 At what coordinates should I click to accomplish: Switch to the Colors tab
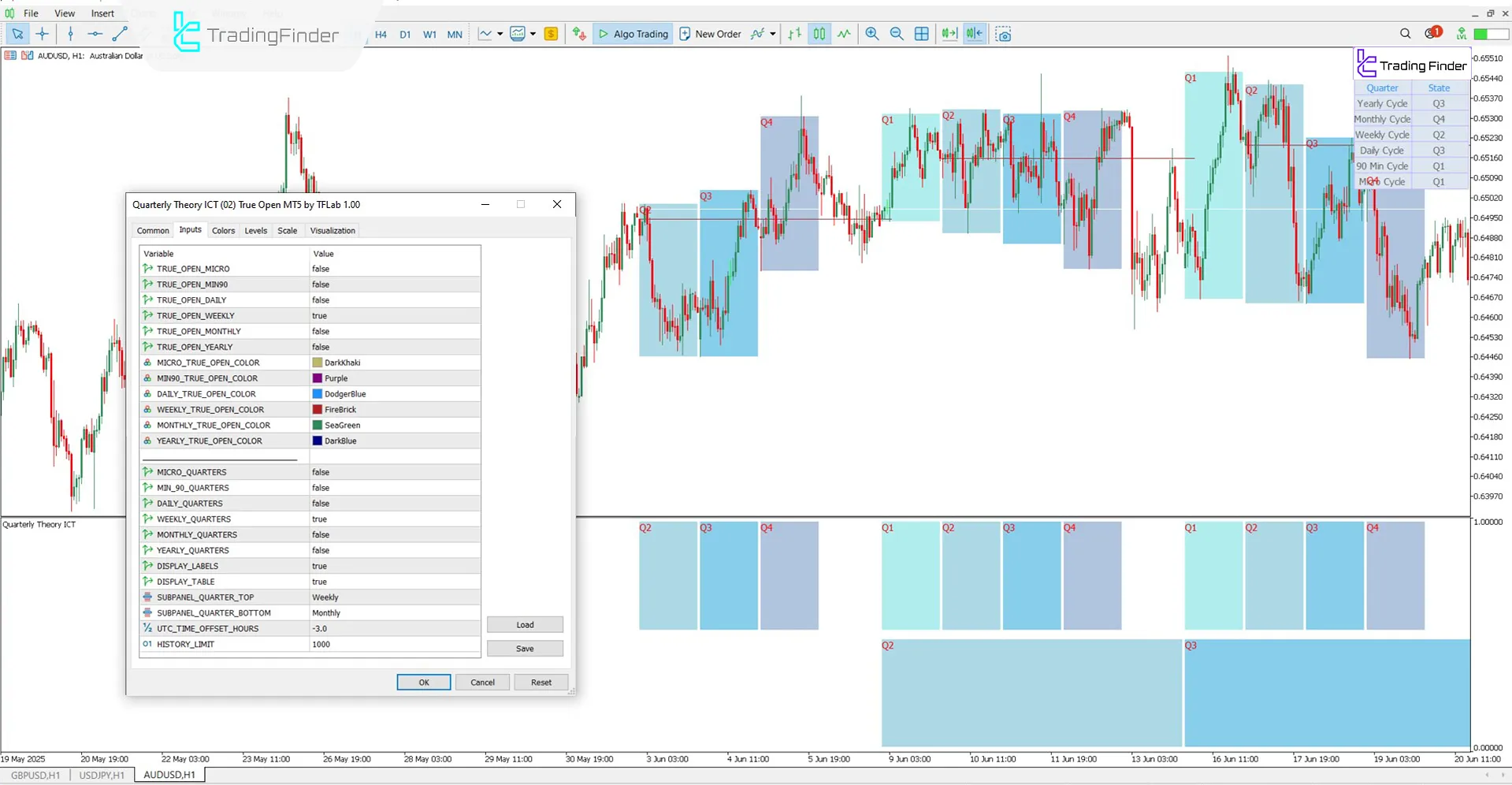point(223,230)
